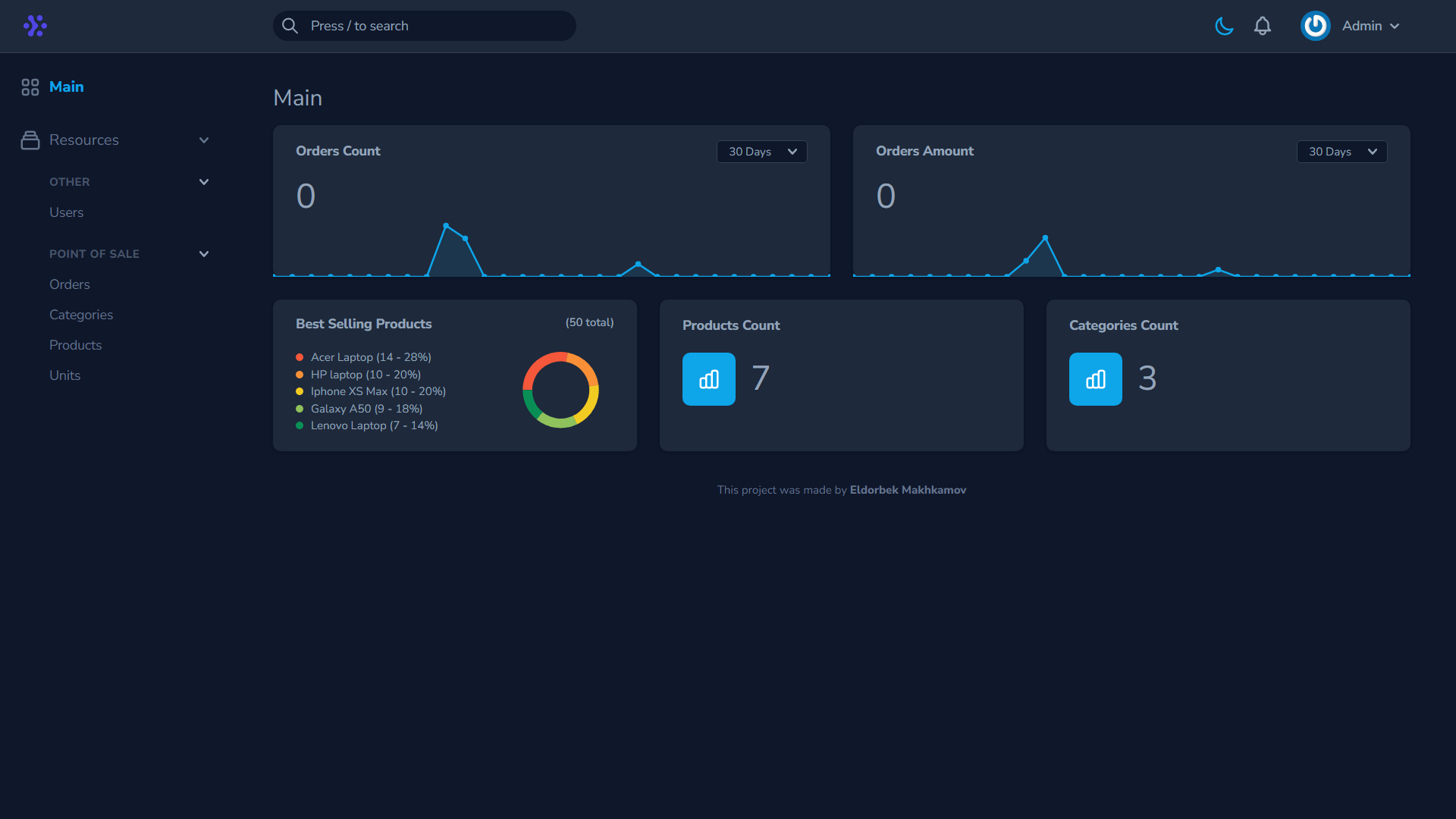
Task: Click the Categories Count chart icon
Action: 1095,379
